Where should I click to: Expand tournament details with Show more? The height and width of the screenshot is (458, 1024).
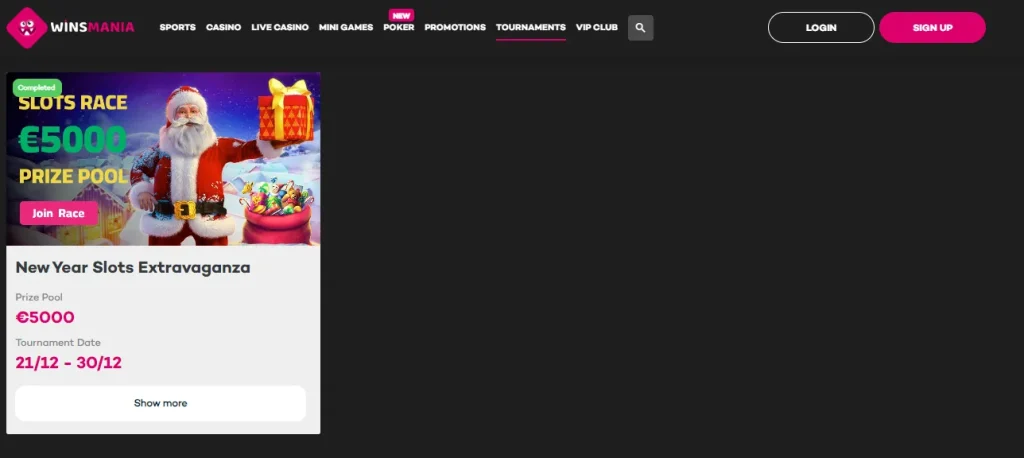point(160,403)
